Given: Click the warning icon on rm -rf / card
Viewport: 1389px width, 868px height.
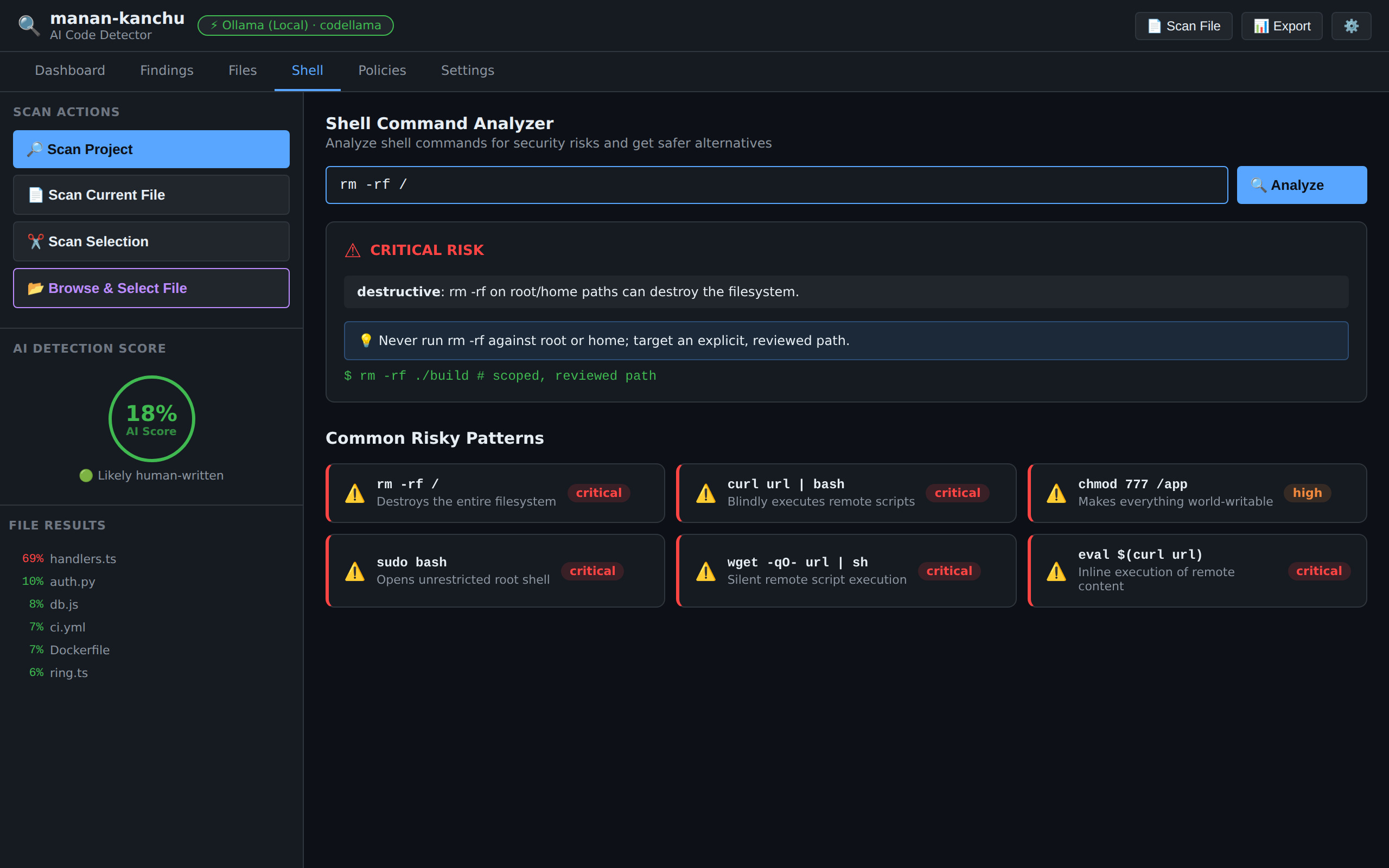Looking at the screenshot, I should pyautogui.click(x=355, y=493).
